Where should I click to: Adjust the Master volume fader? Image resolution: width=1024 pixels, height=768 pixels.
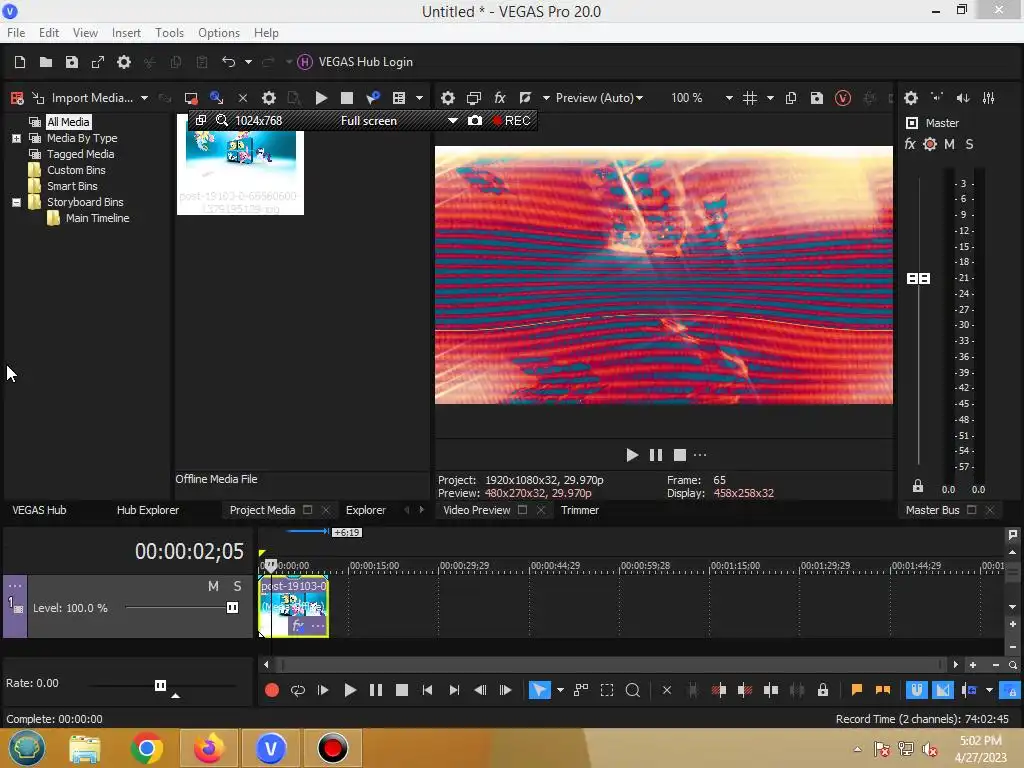(x=918, y=279)
